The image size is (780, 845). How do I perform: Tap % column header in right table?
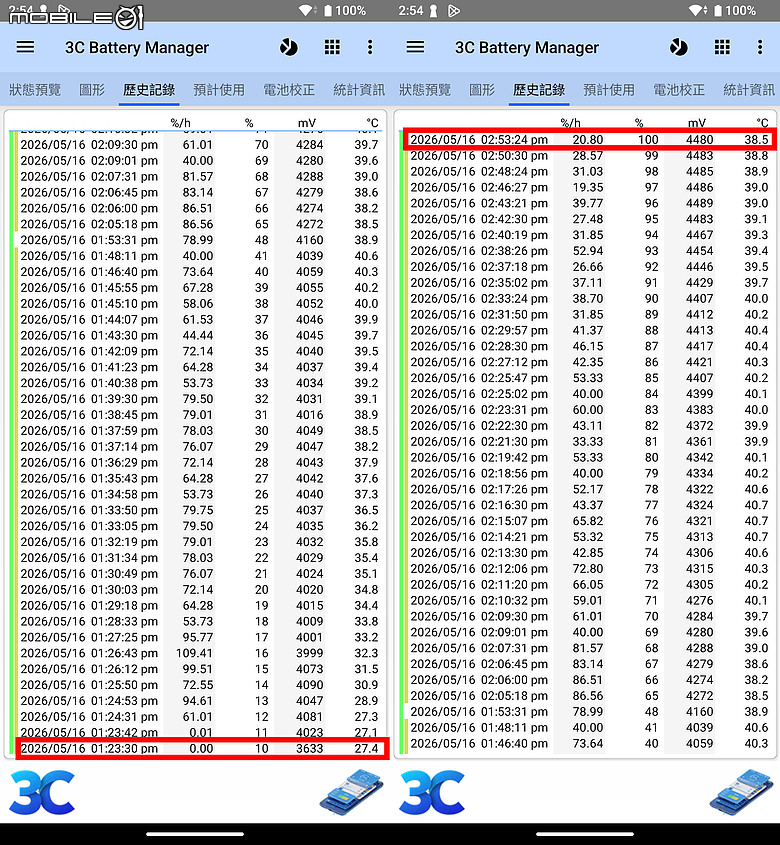[x=639, y=123]
